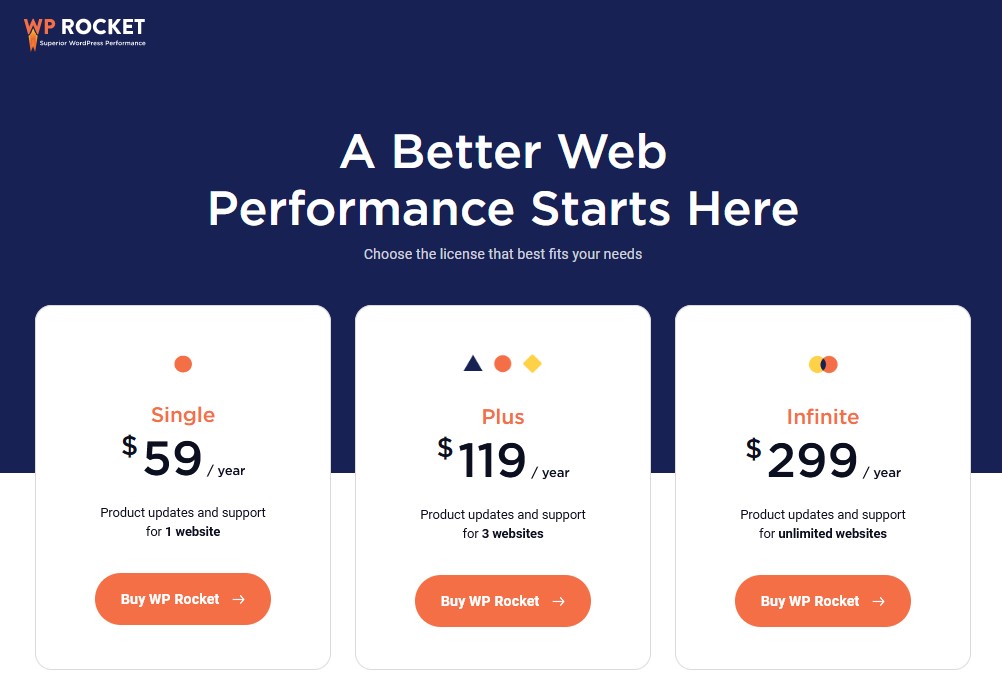This screenshot has height=695, width=1002.
Task: Buy WP Rocket Infinite license
Action: pyautogui.click(x=822, y=600)
